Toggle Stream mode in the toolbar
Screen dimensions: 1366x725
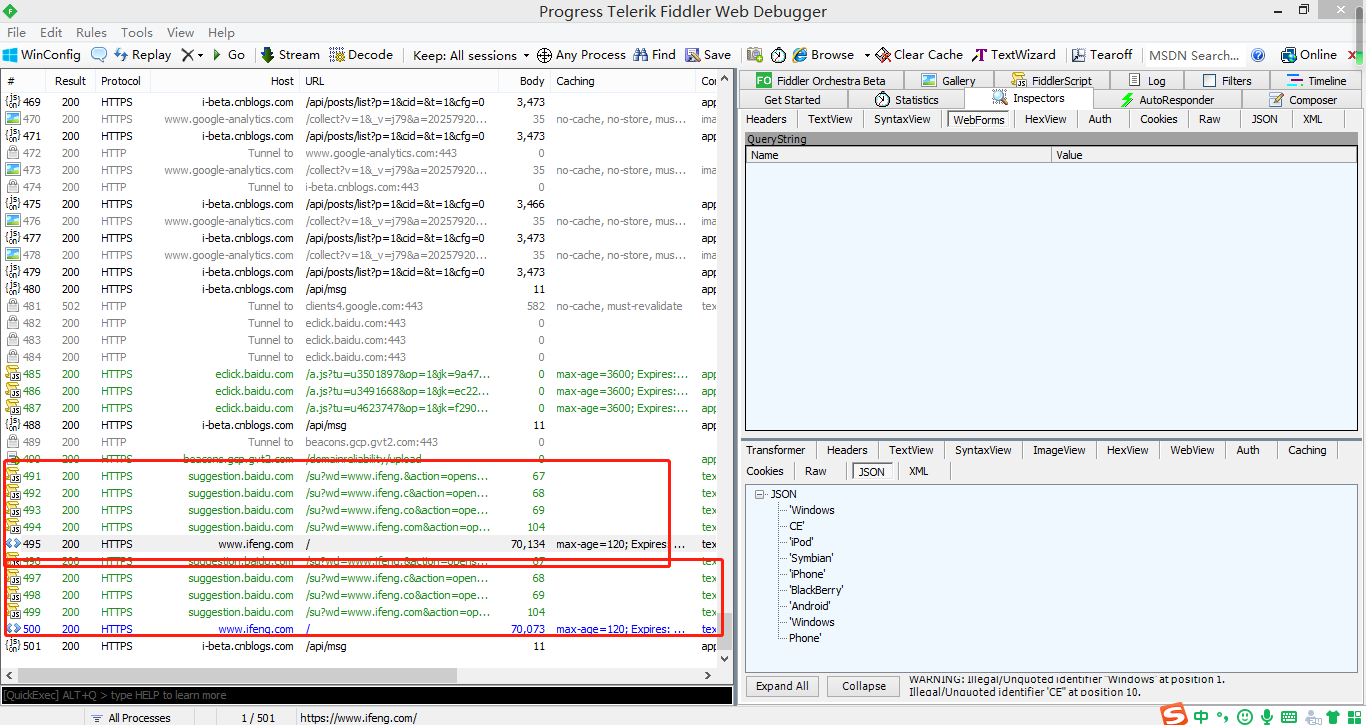coord(290,55)
